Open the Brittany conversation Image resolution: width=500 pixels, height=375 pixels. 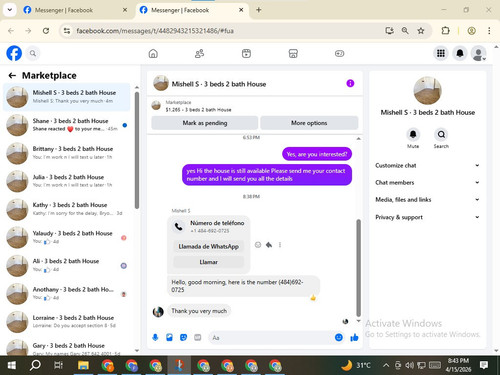67,153
